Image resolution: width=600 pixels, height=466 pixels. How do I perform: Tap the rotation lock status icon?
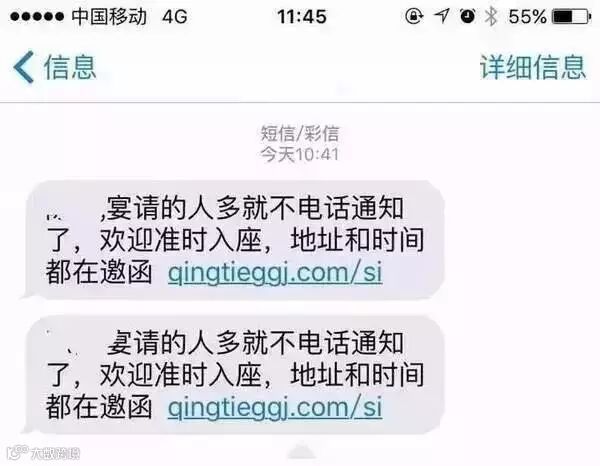[x=414, y=16]
